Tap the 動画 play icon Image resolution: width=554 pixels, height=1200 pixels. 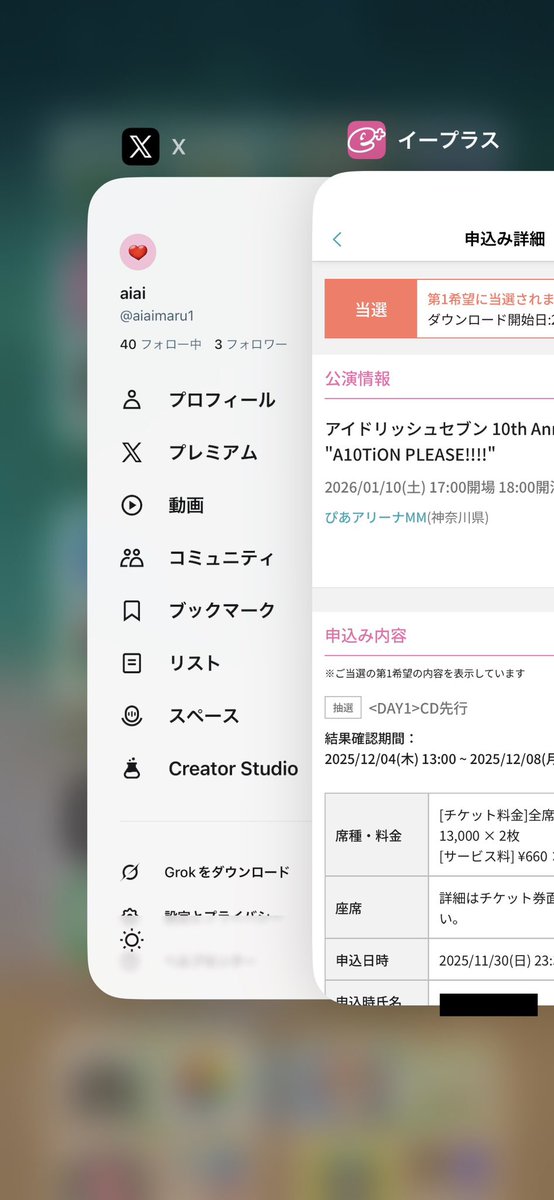(132, 505)
